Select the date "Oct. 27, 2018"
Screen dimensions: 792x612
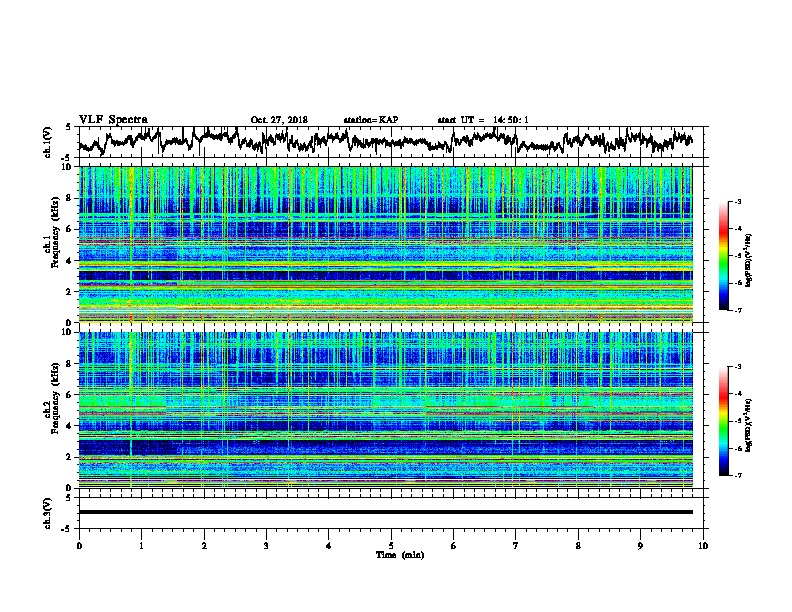(279, 120)
